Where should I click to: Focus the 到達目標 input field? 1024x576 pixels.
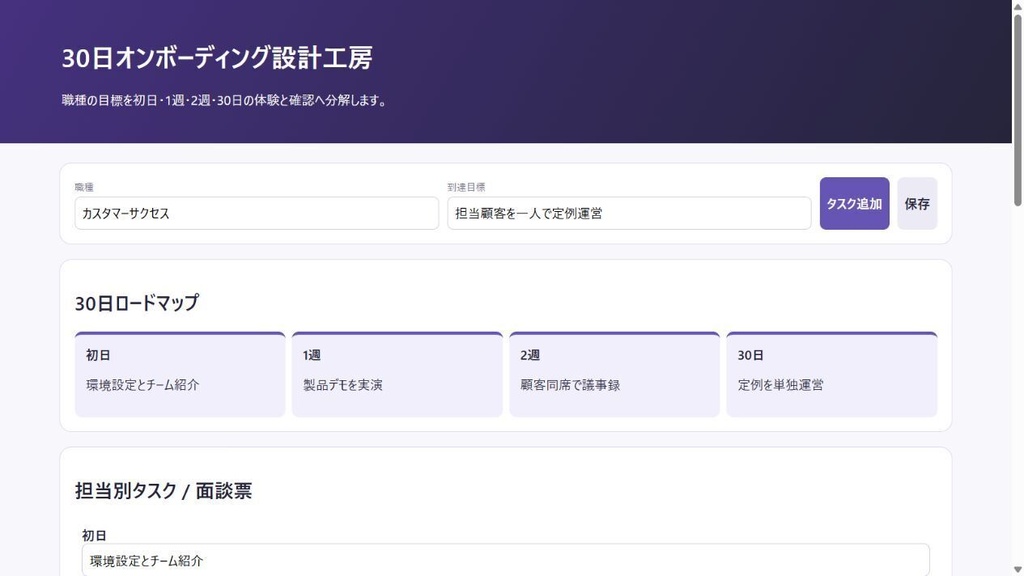629,214
